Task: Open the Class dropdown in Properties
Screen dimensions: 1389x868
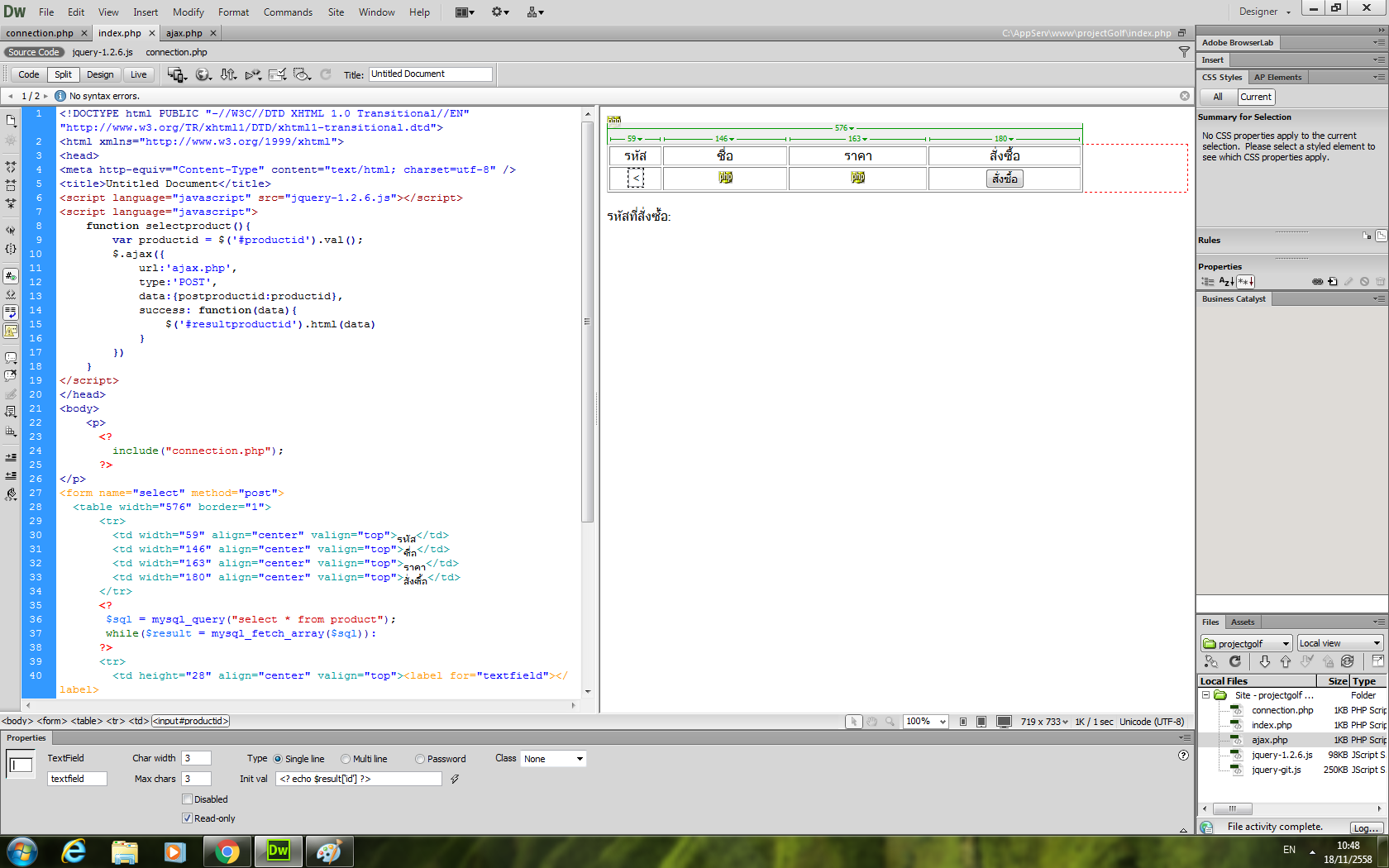Action: (553, 759)
